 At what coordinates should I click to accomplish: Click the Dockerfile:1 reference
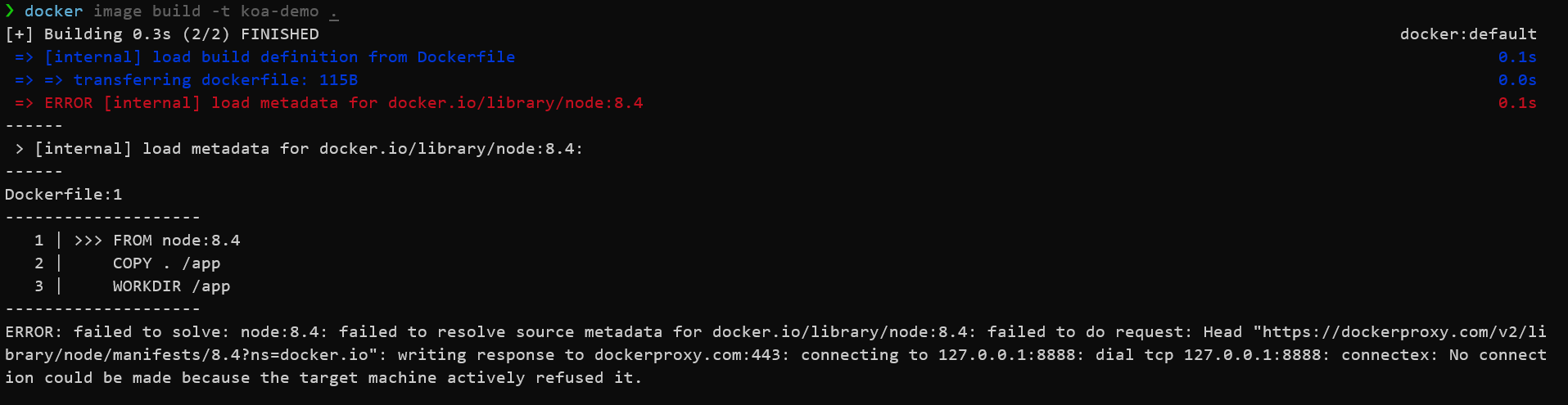tap(63, 195)
